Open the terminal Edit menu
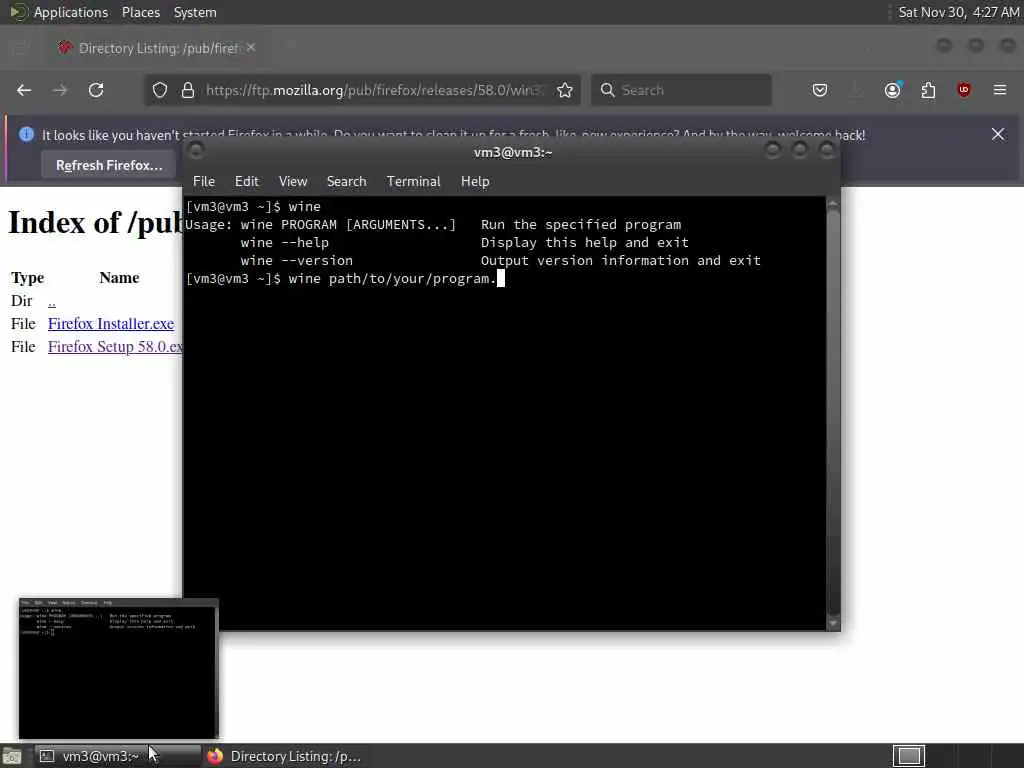 pos(246,182)
